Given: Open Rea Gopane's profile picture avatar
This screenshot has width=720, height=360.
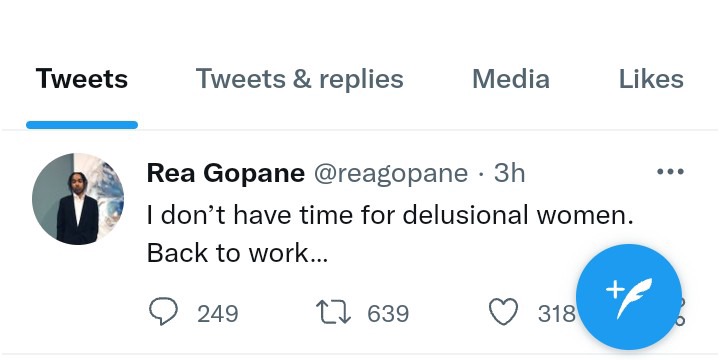Looking at the screenshot, I should (78, 199).
